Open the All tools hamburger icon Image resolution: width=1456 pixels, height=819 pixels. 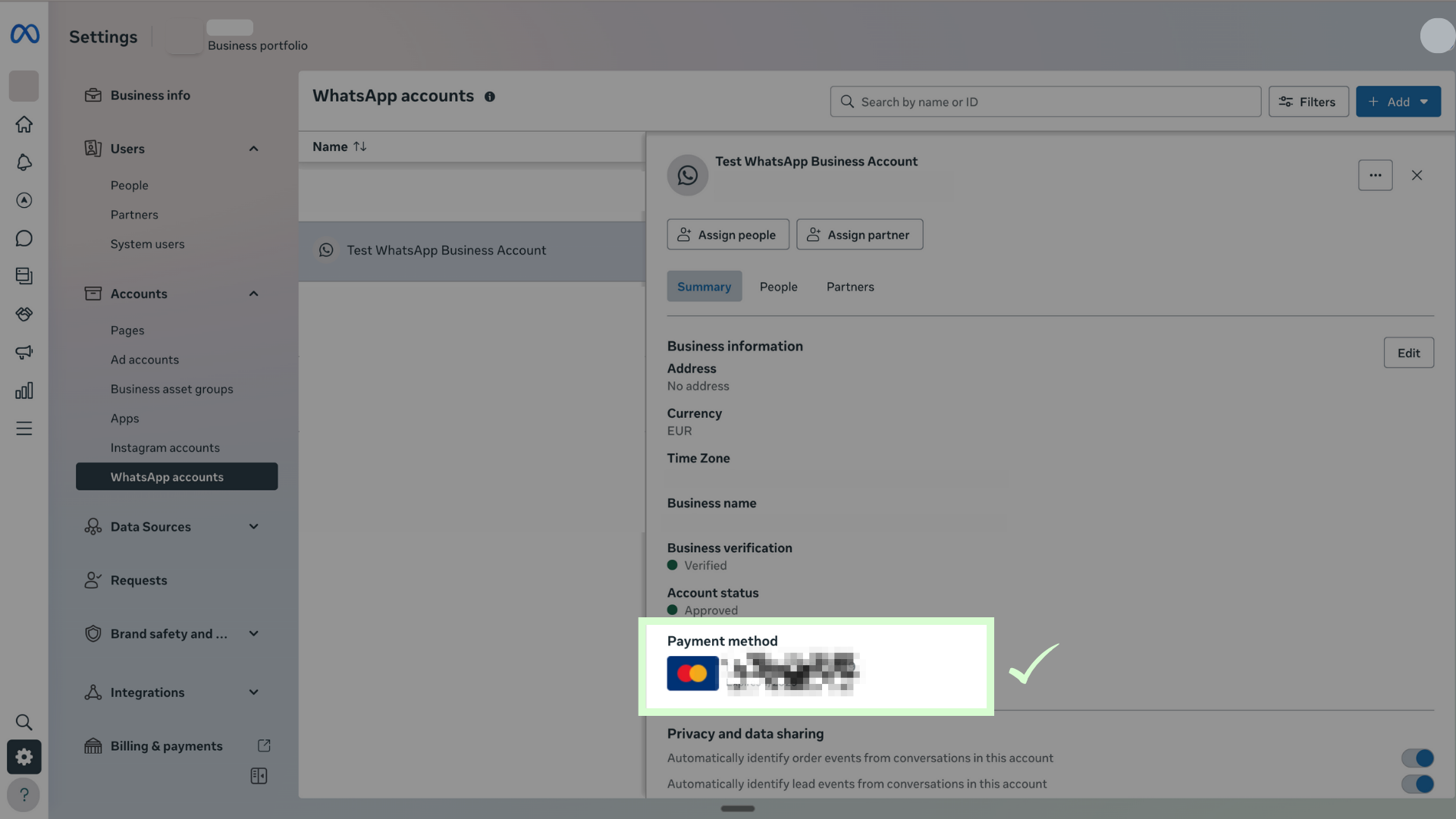coord(24,428)
